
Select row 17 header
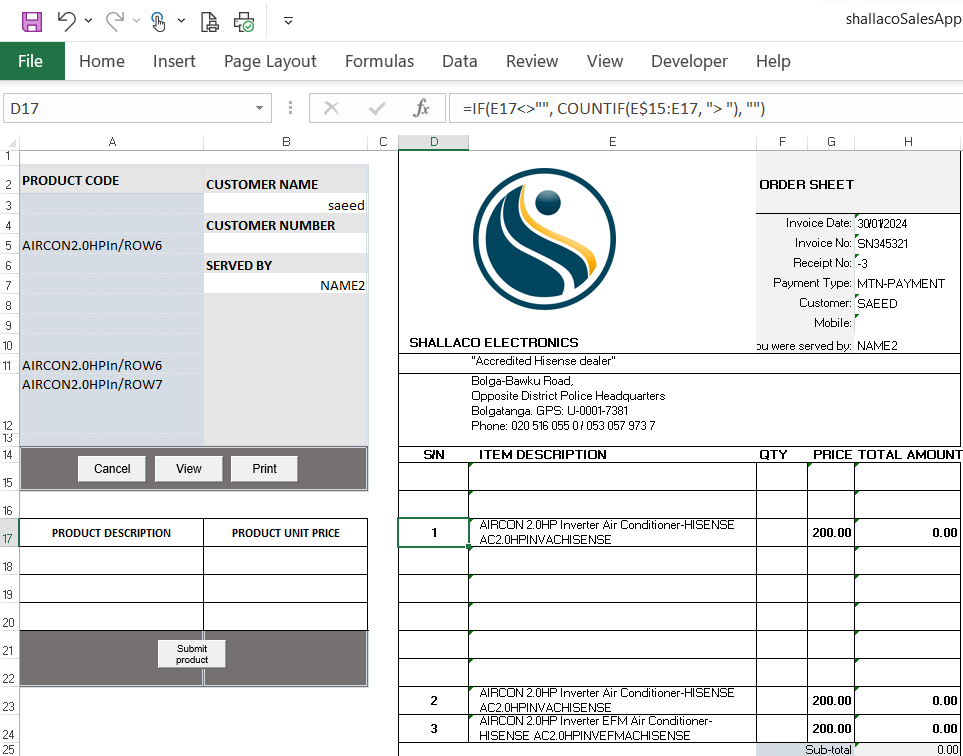point(9,532)
